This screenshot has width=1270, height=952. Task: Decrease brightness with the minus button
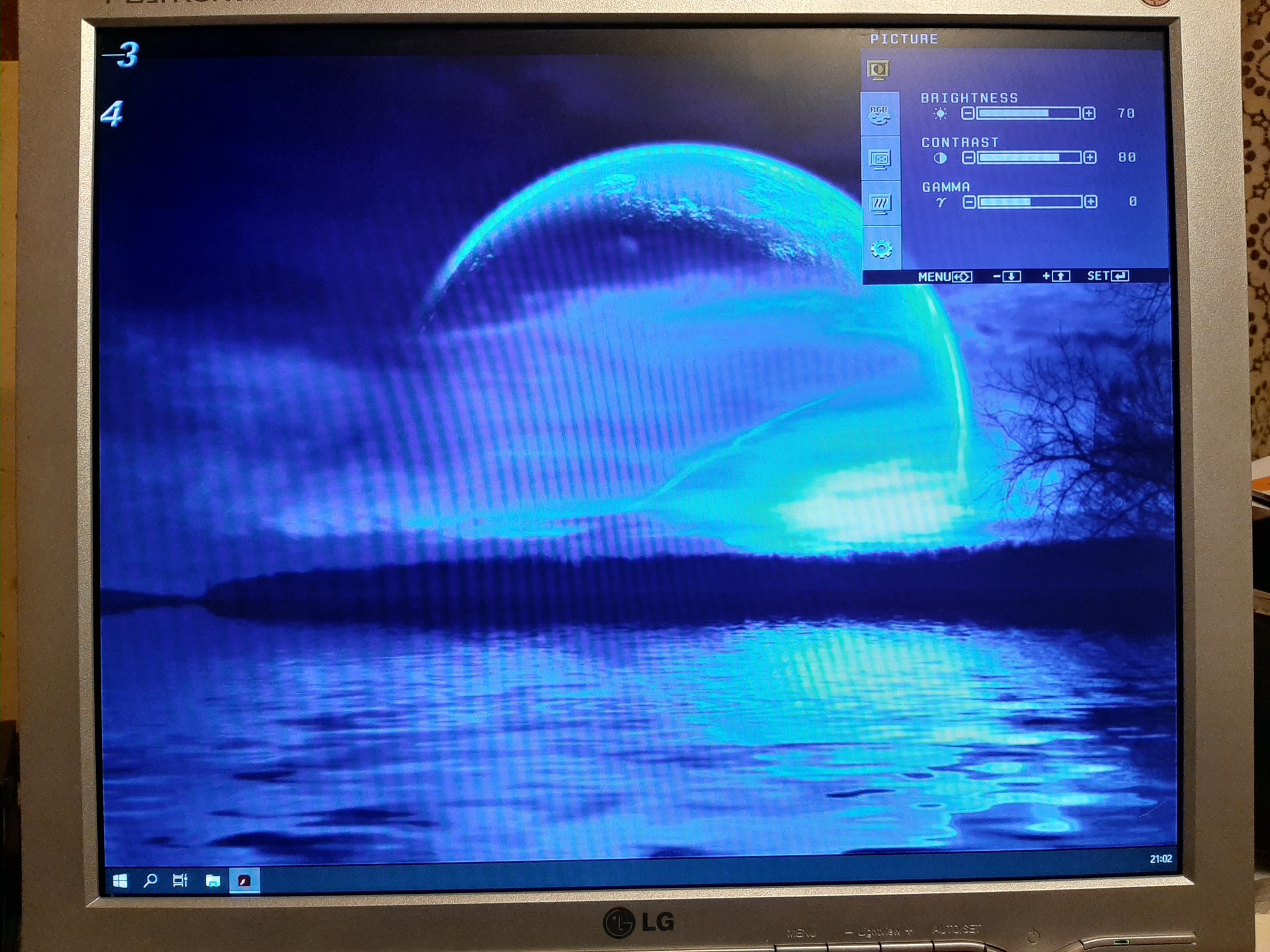pyautogui.click(x=968, y=114)
